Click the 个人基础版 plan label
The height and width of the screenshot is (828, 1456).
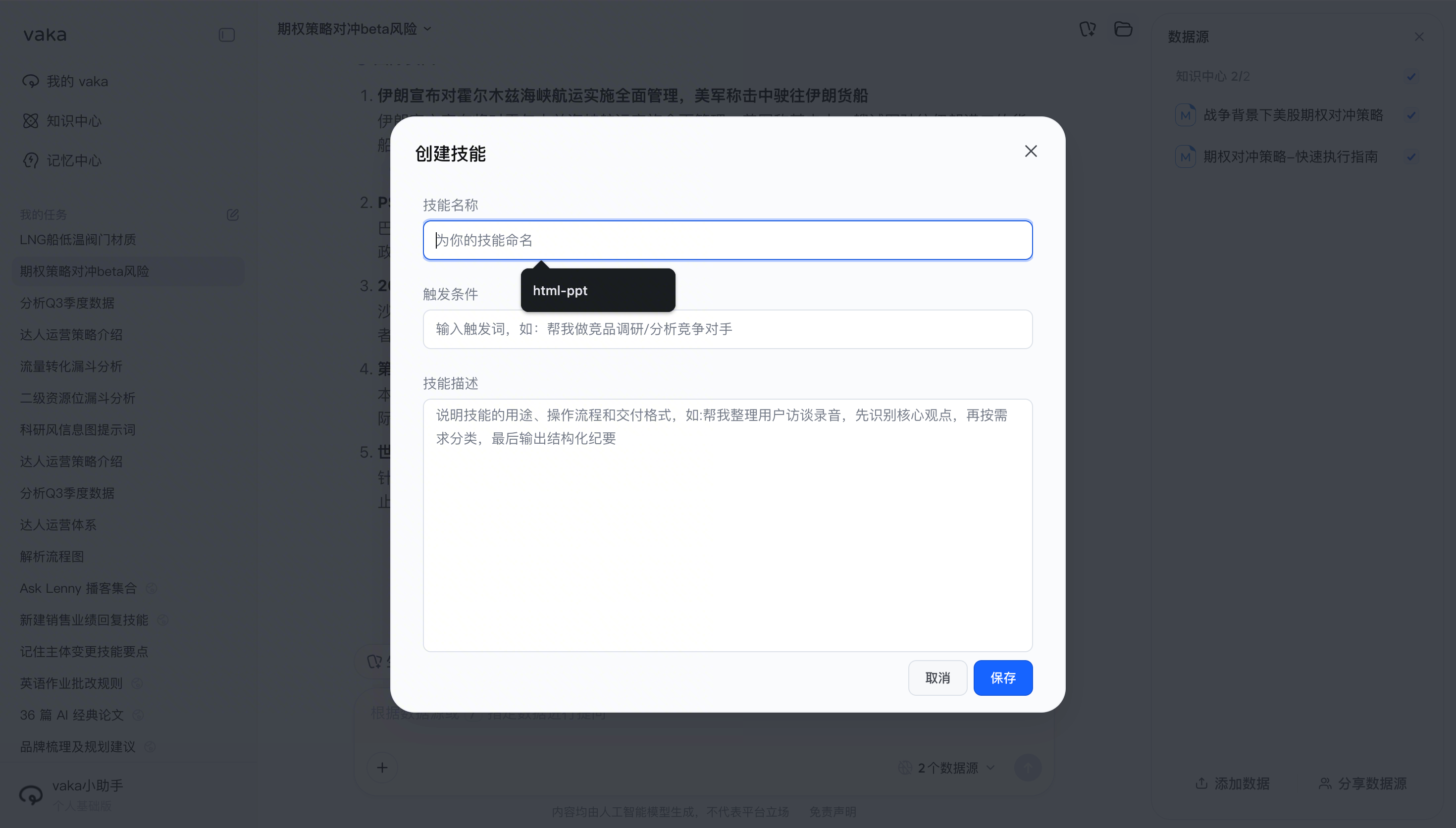tap(82, 806)
